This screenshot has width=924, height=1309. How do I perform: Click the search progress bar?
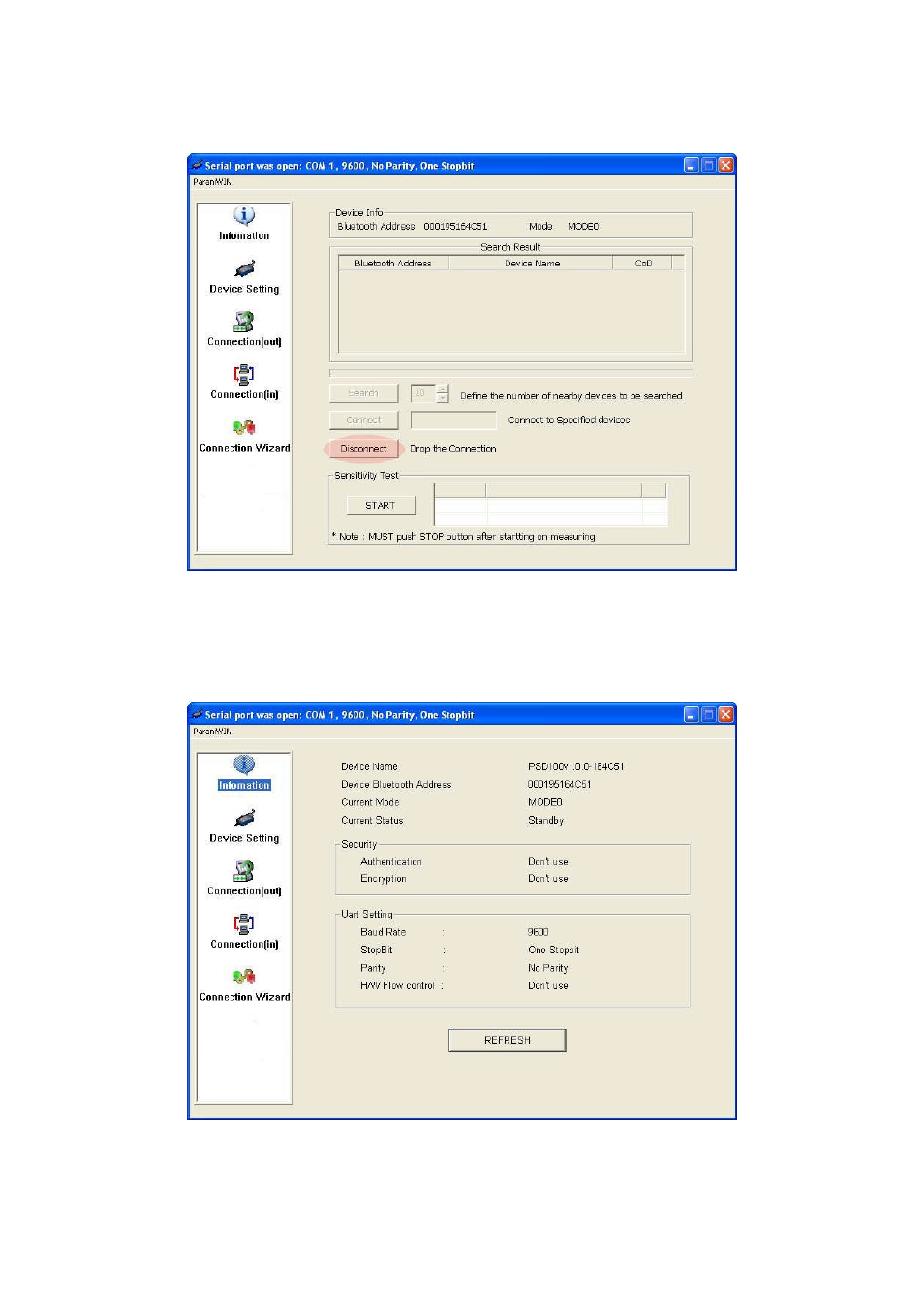tap(510, 373)
